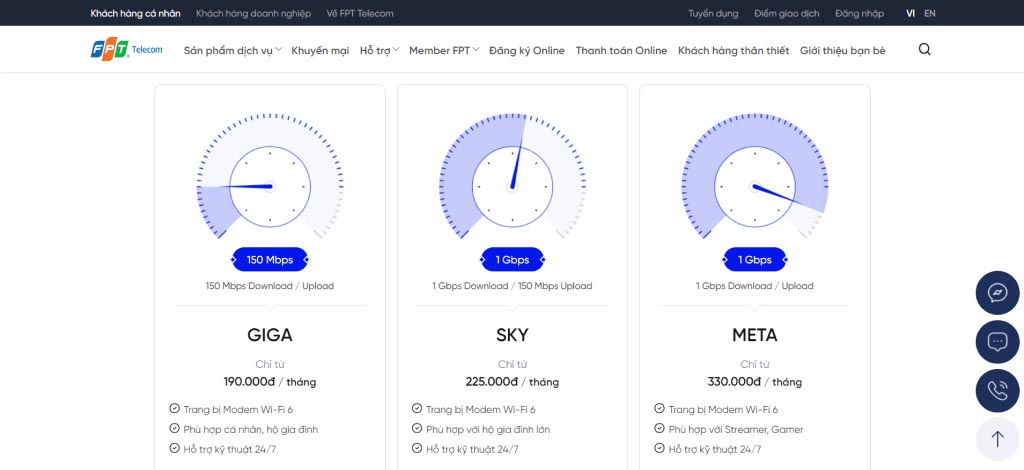Go to Đăng ký Online
Screen dimensions: 1024x470
click(x=527, y=50)
